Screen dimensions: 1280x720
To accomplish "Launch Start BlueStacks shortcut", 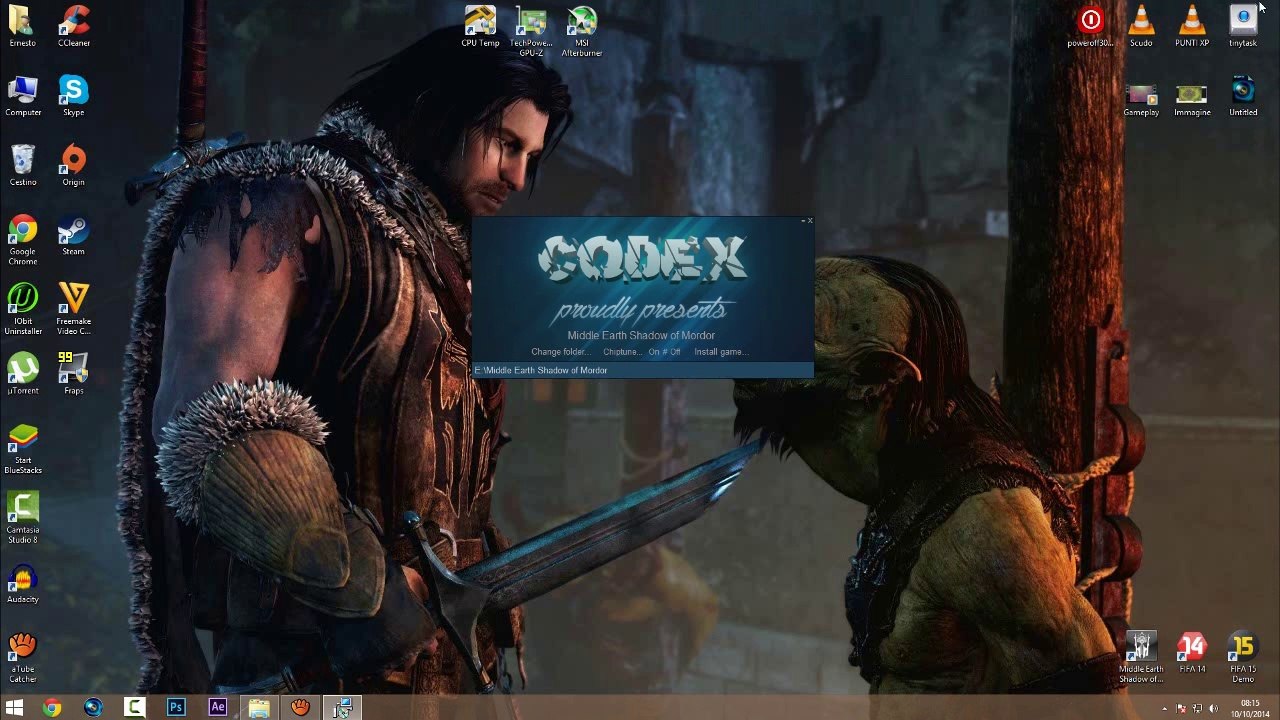I will coord(23,448).
